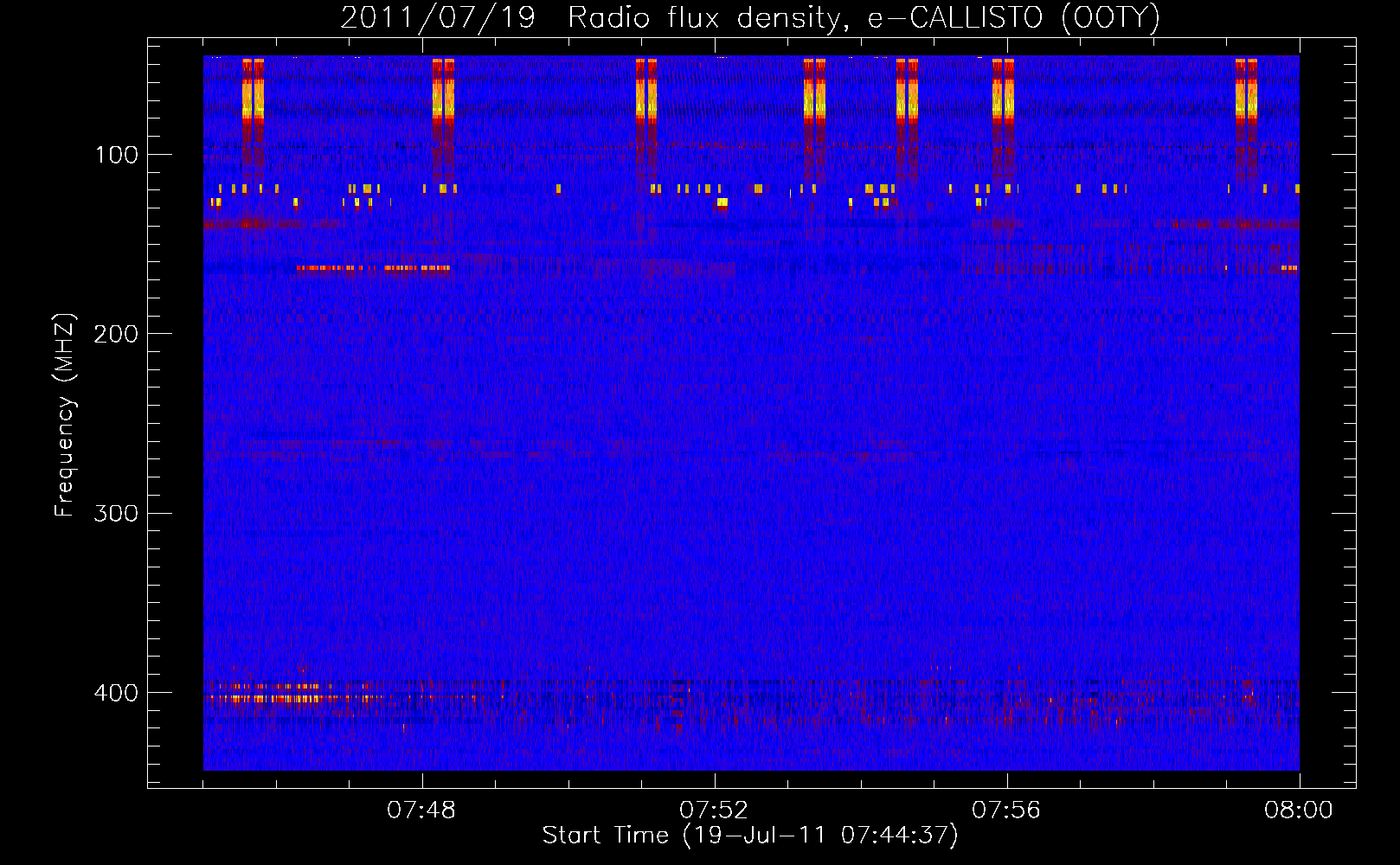Click the 'Start Time (19-Jul-11 07:44:37)' label
1400x865 pixels.
click(750, 836)
